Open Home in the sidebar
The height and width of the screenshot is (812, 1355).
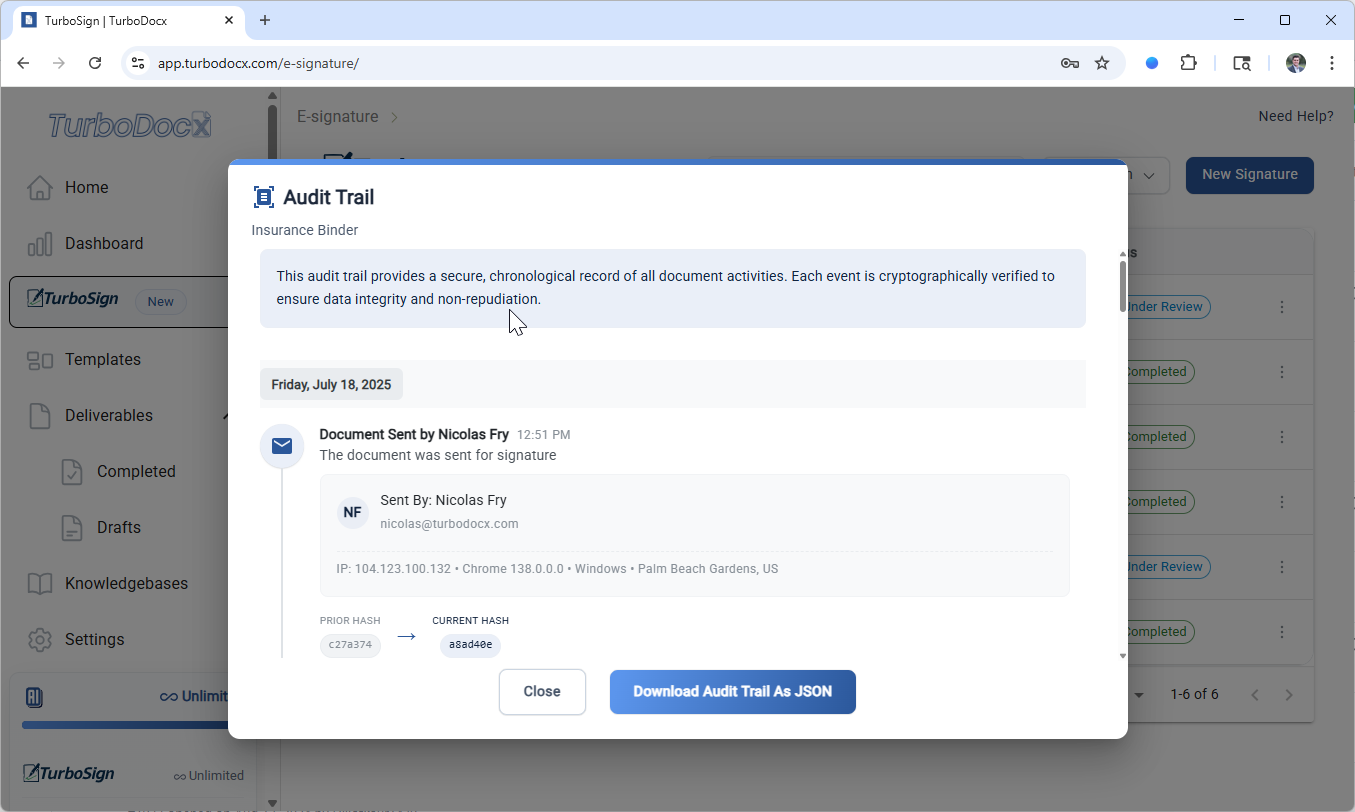click(x=86, y=187)
